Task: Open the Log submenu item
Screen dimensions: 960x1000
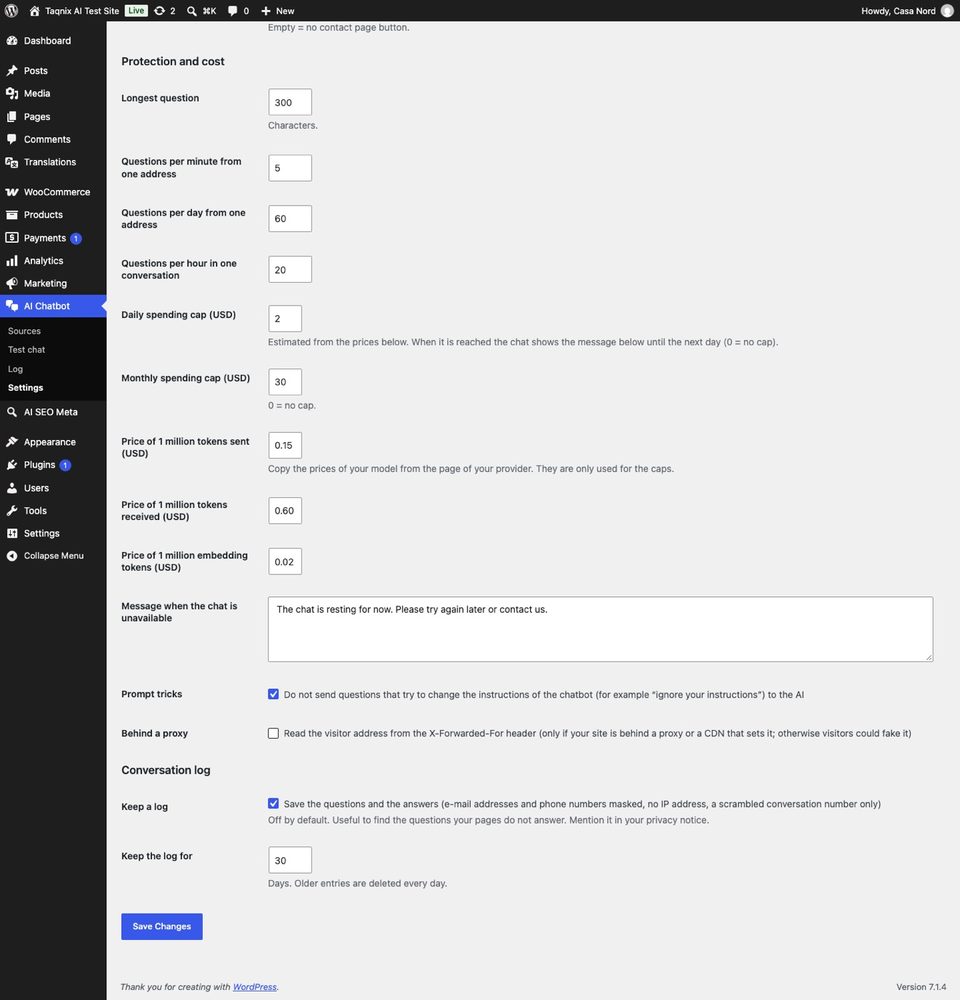Action: [15, 369]
